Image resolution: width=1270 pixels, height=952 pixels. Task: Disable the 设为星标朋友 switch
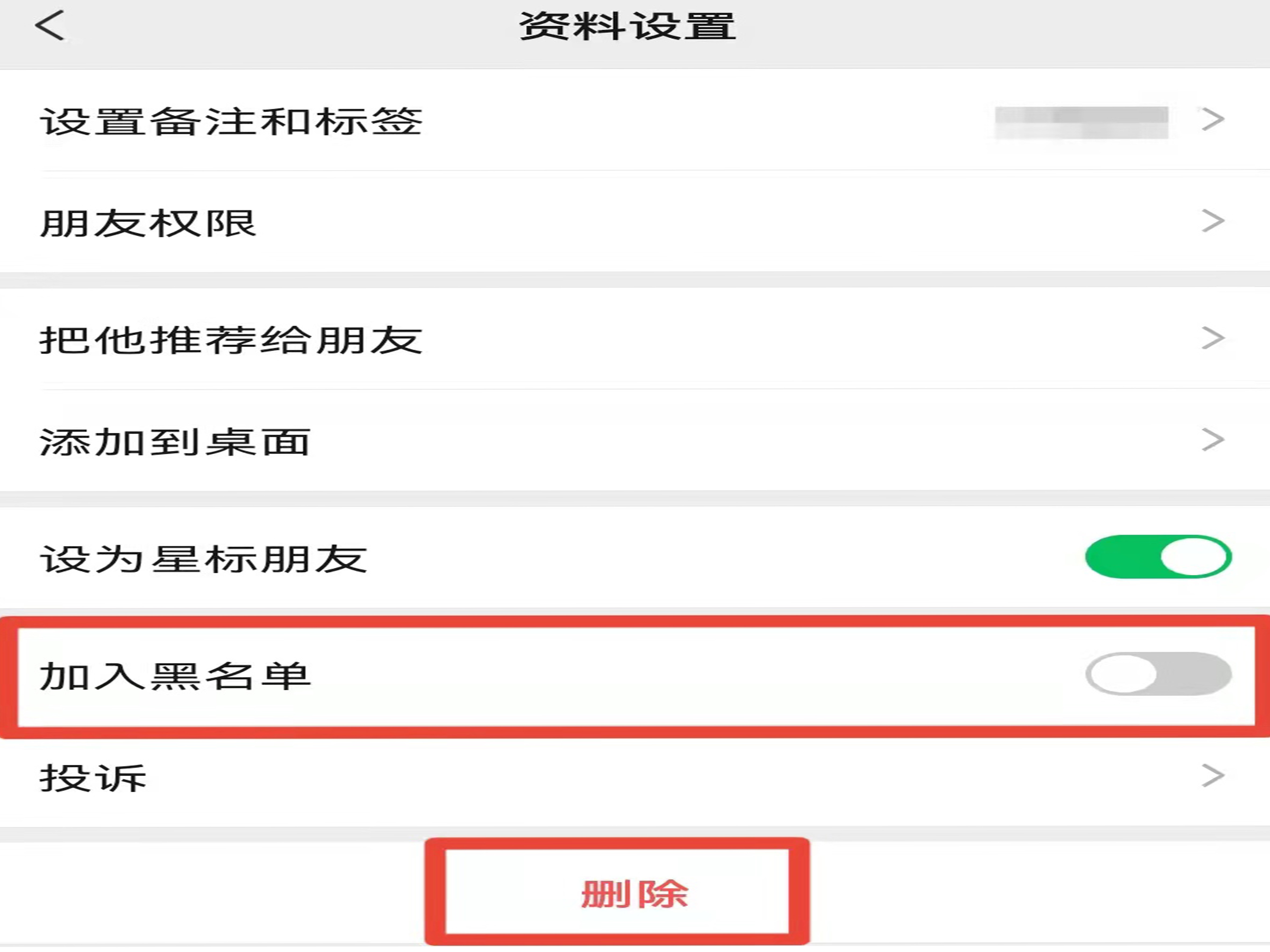[x=1158, y=557]
